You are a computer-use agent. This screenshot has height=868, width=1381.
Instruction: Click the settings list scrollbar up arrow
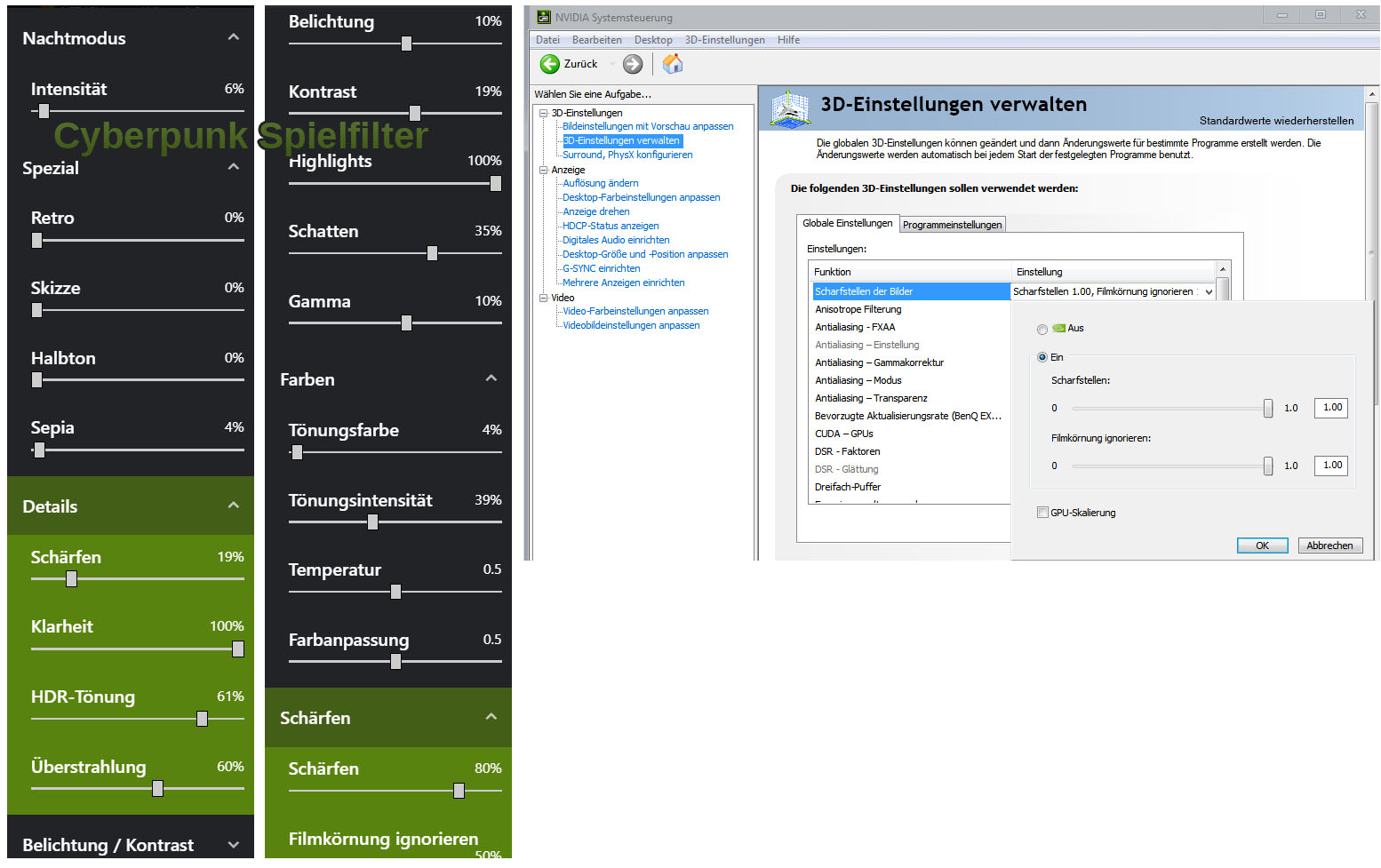1223,269
